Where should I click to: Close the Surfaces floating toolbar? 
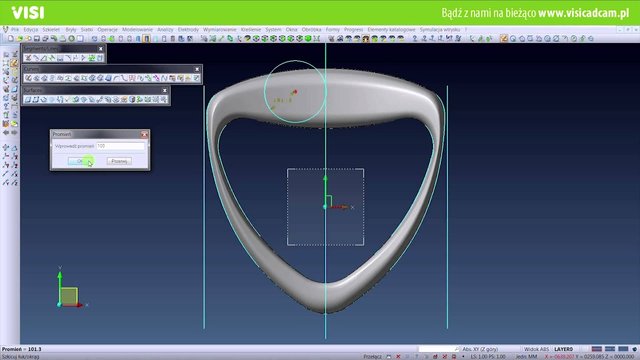(x=165, y=90)
